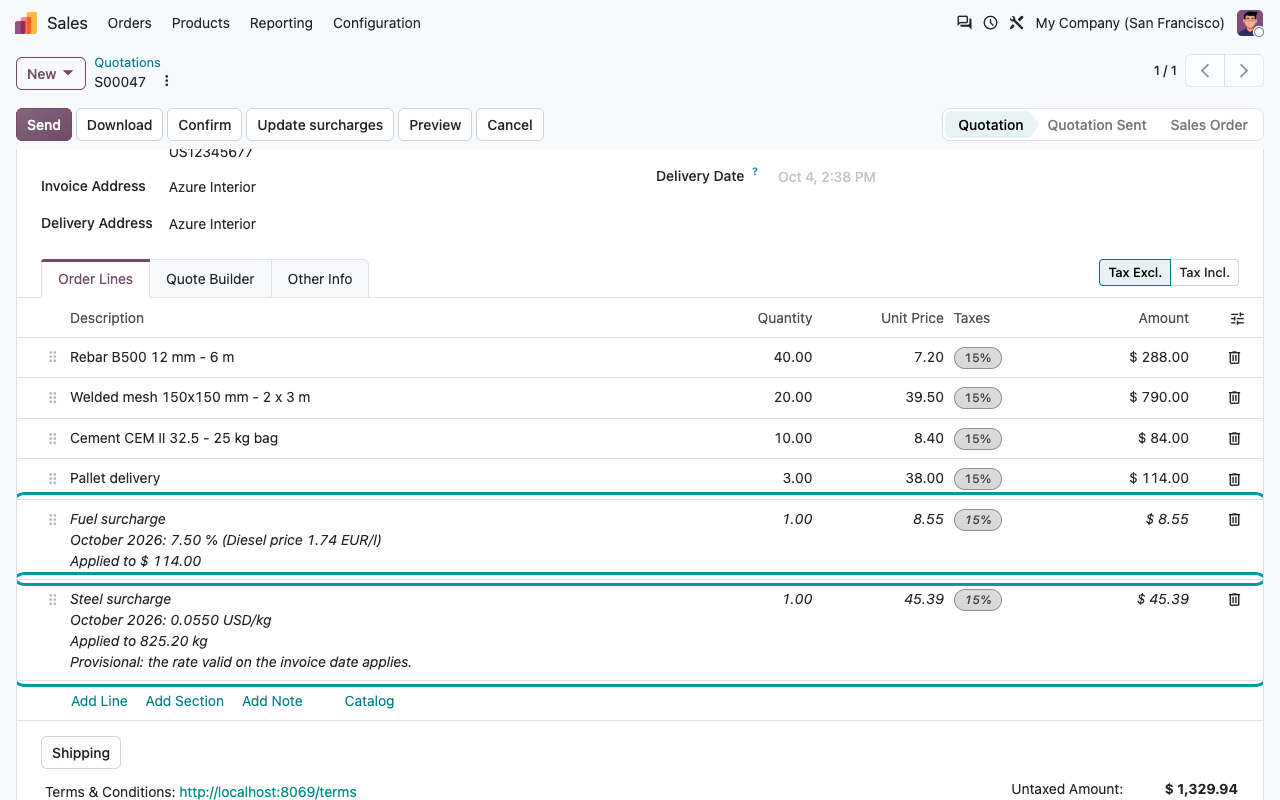Click the Add Line link
Screen dimensions: 1280x800
[x=99, y=701]
